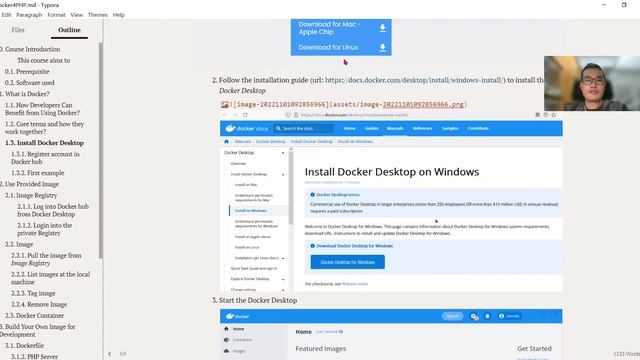This screenshot has width=640, height=360.
Task: Click the settings gear icon in Docker Desktop header
Action: point(474,316)
